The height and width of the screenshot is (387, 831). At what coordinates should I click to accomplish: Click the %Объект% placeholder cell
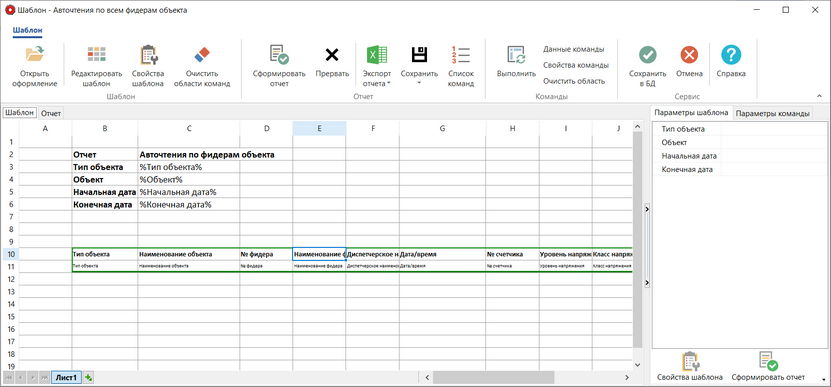pos(189,180)
